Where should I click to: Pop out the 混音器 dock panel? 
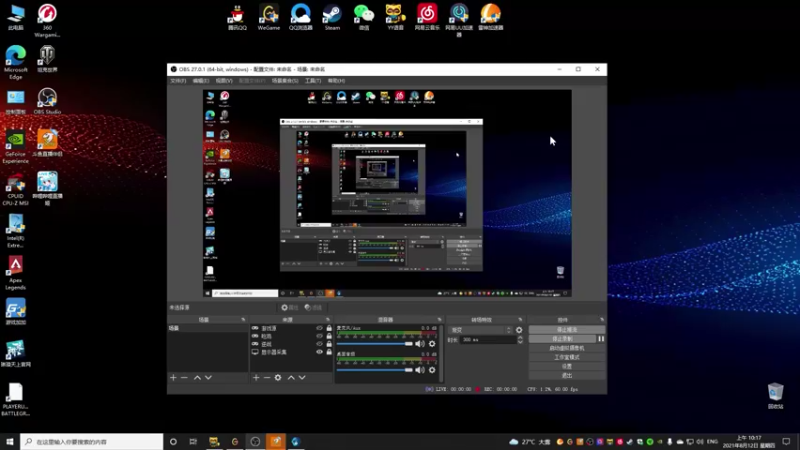(x=439, y=319)
